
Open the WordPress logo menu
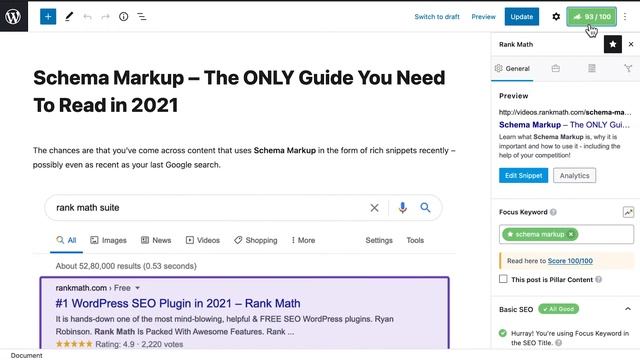point(13,16)
